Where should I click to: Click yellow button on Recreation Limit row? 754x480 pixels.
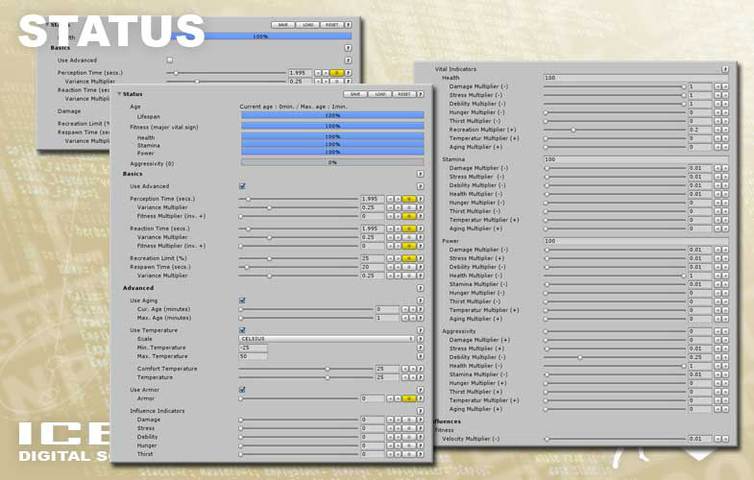click(x=408, y=258)
